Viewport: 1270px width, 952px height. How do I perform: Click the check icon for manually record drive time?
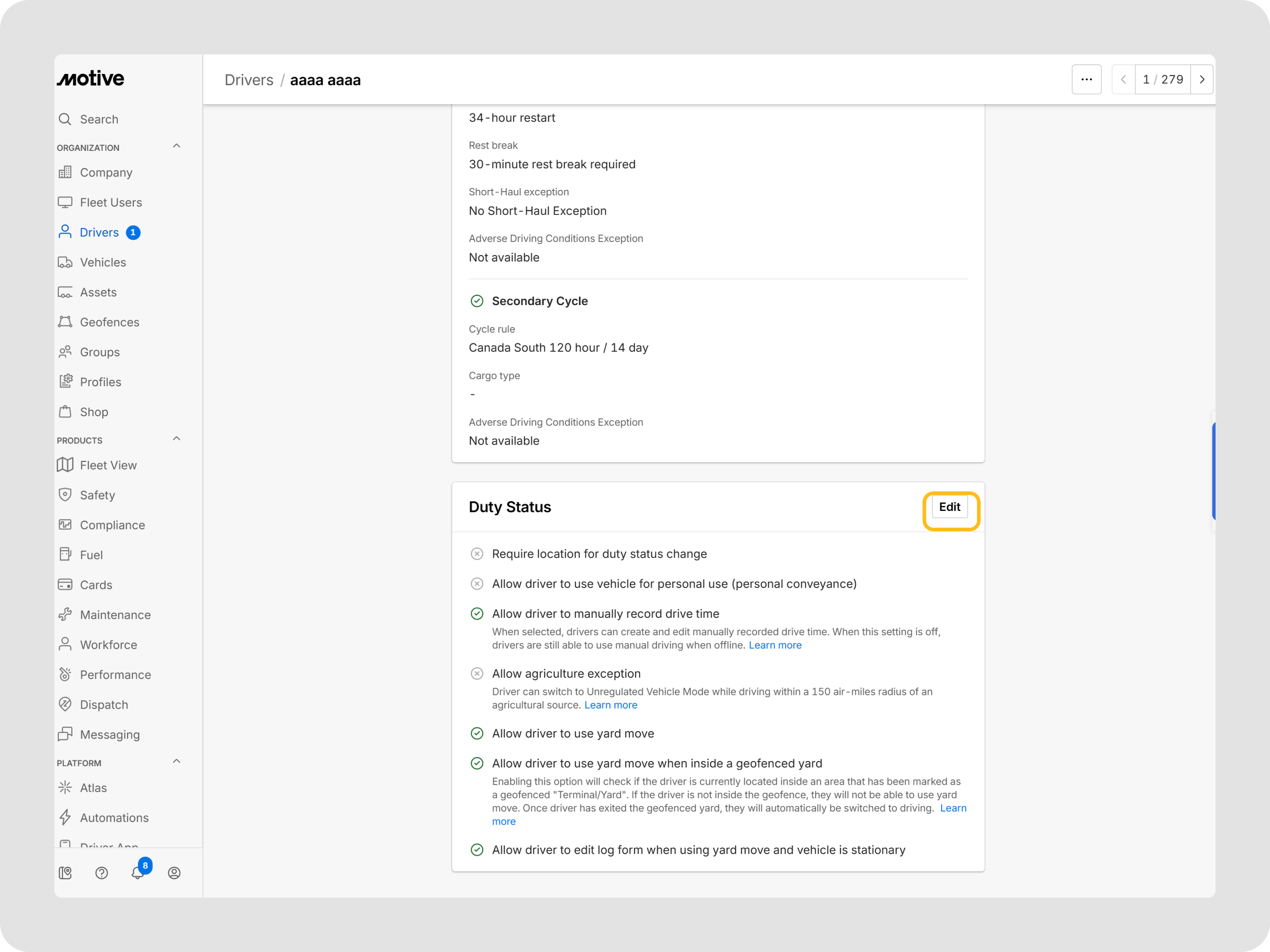click(x=477, y=613)
